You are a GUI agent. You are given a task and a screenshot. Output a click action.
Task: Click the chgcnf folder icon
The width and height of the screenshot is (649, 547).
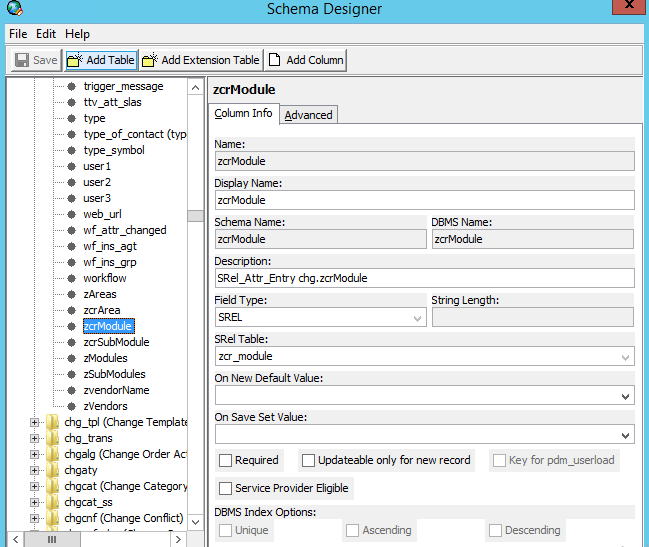click(x=52, y=518)
